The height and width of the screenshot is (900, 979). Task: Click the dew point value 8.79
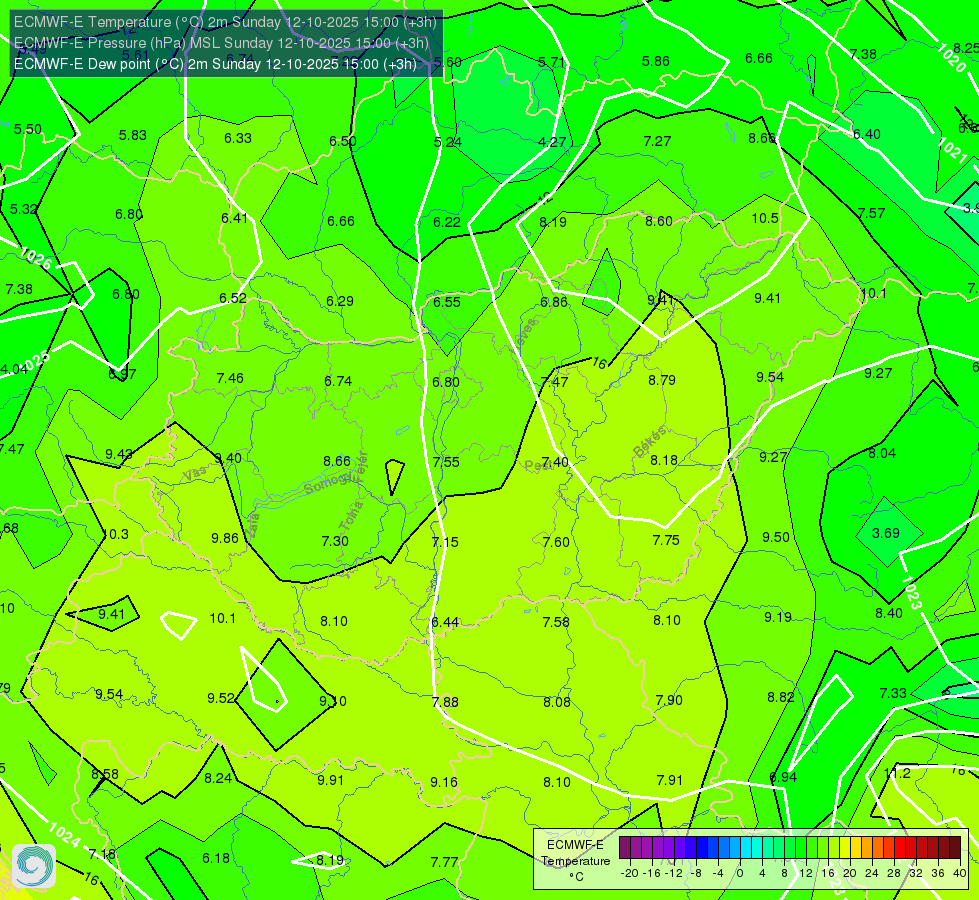click(x=661, y=380)
